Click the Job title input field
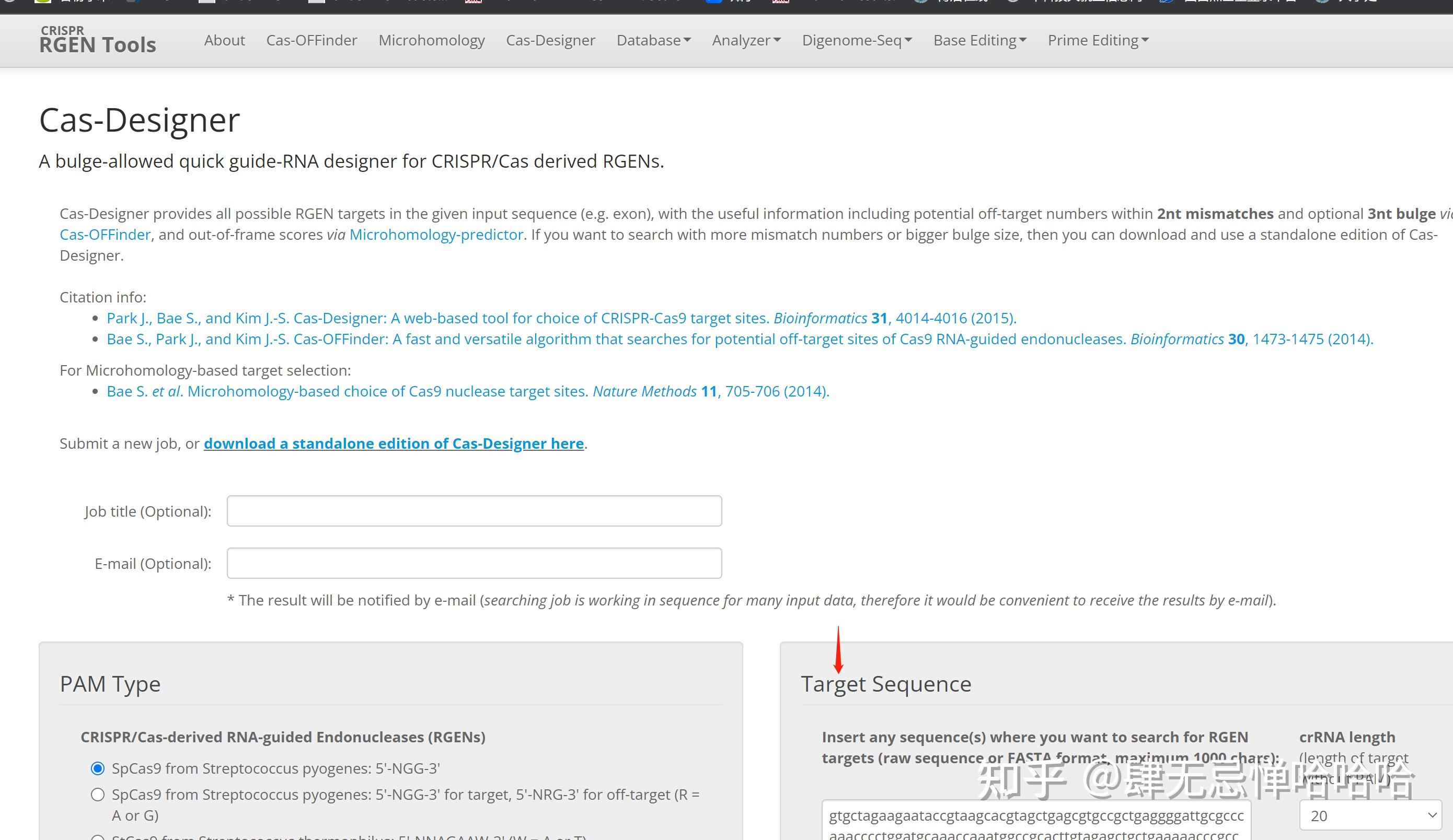Viewport: 1453px width, 840px height. point(474,511)
